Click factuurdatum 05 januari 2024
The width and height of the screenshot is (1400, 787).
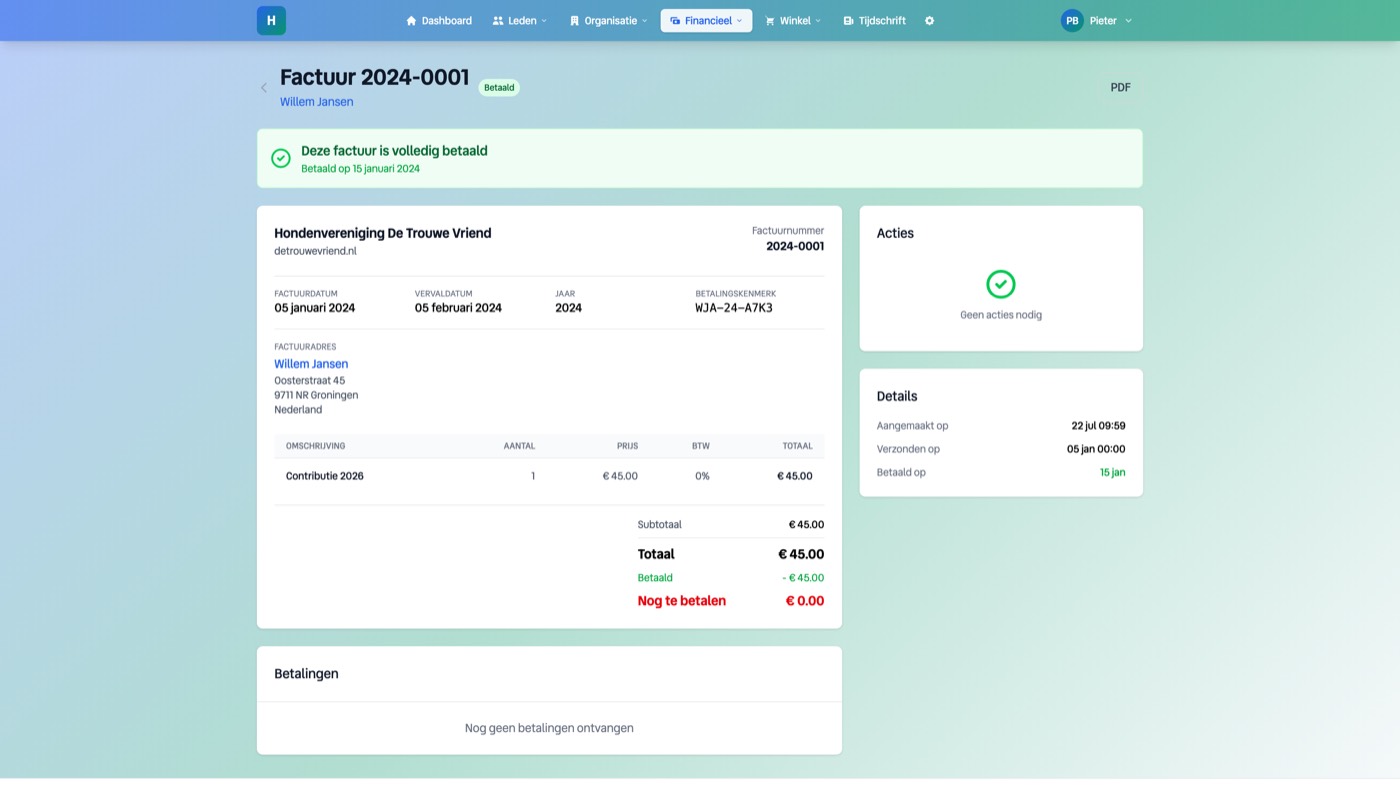point(315,308)
